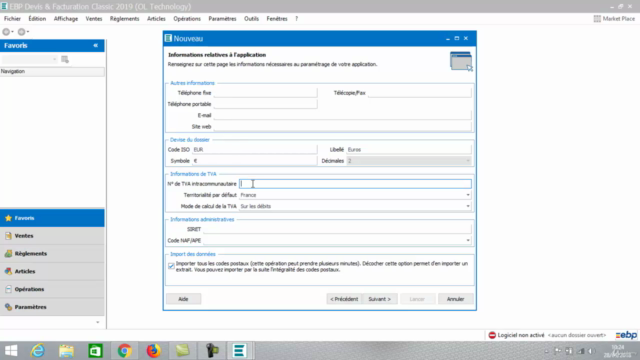Click the Aide button
Viewport: 640px width, 360px height.
(183, 299)
